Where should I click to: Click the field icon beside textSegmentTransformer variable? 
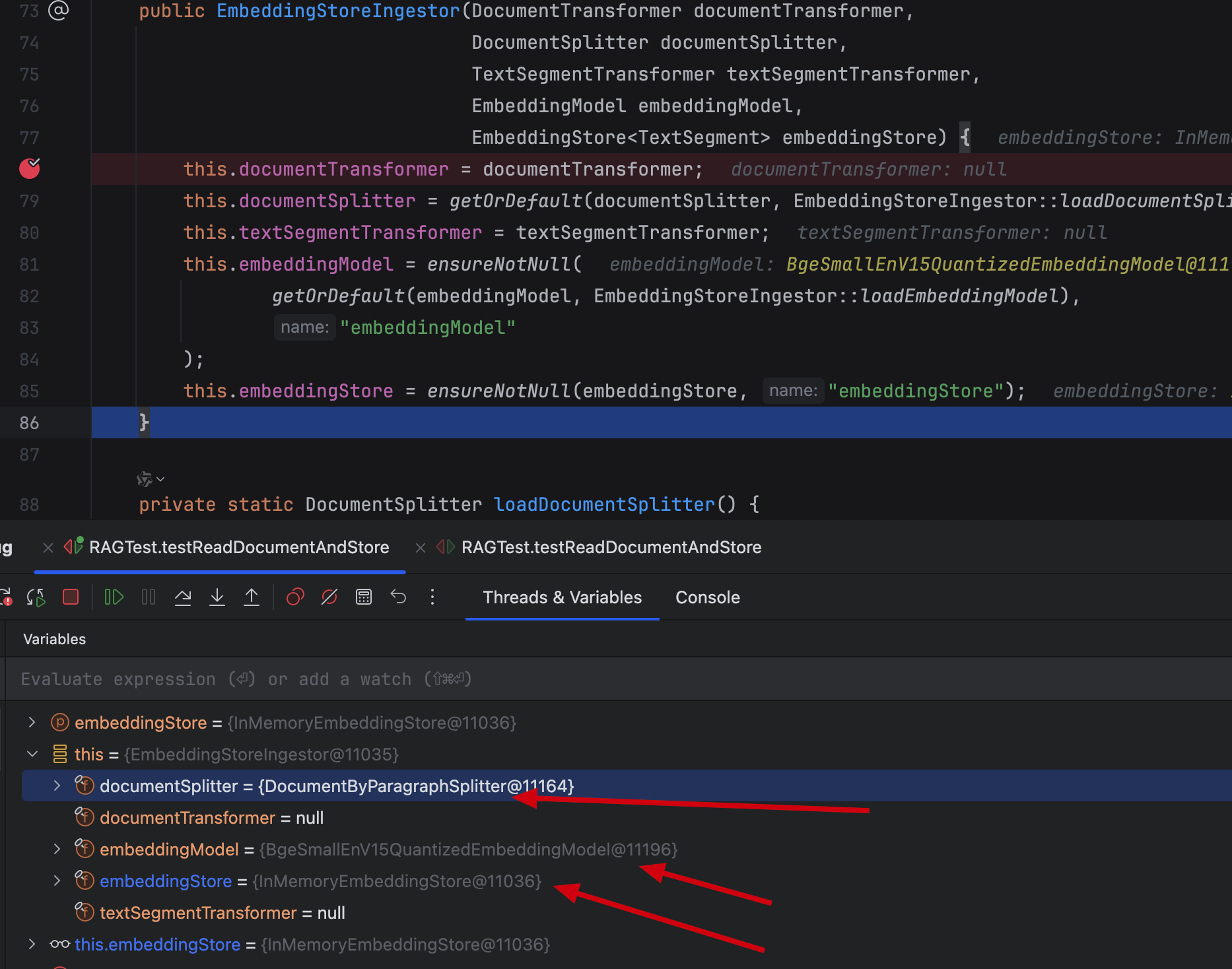(x=85, y=912)
